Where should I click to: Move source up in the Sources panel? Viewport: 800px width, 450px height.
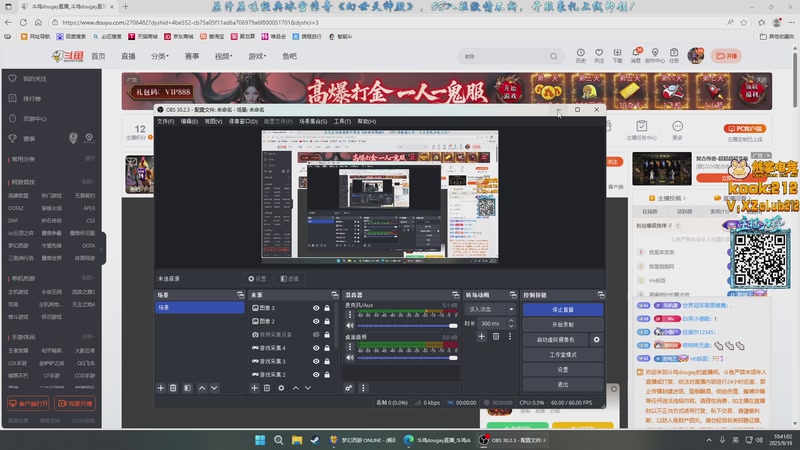295,388
